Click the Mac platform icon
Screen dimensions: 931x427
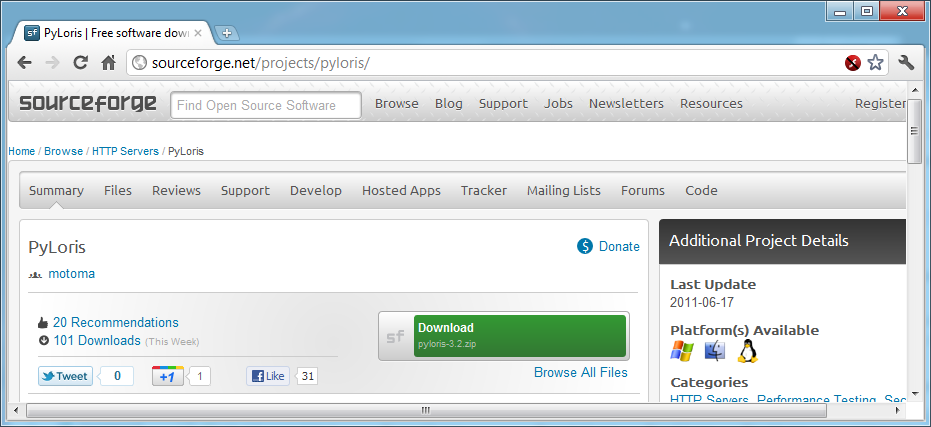coord(715,351)
